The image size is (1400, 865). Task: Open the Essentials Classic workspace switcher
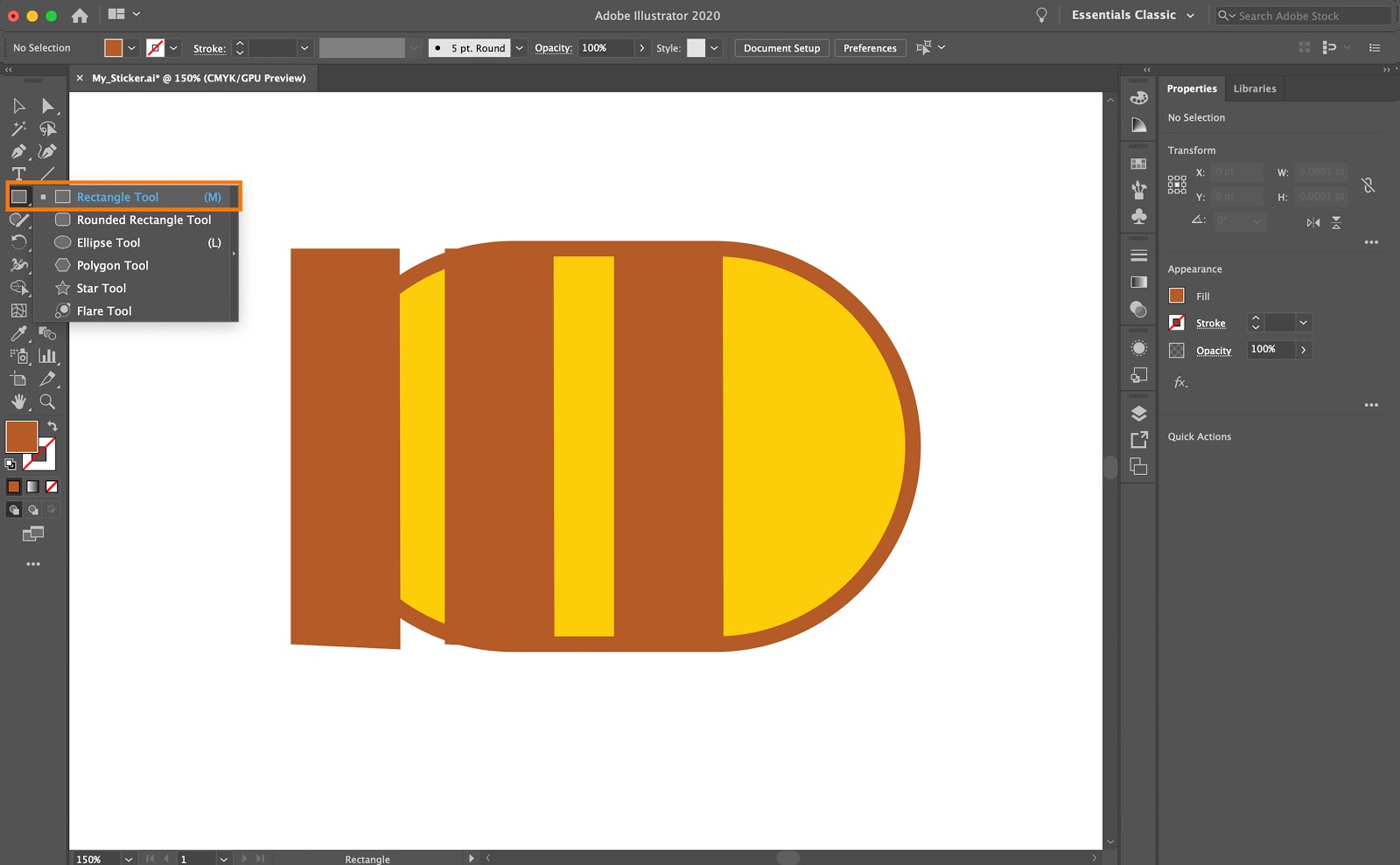(x=1132, y=15)
